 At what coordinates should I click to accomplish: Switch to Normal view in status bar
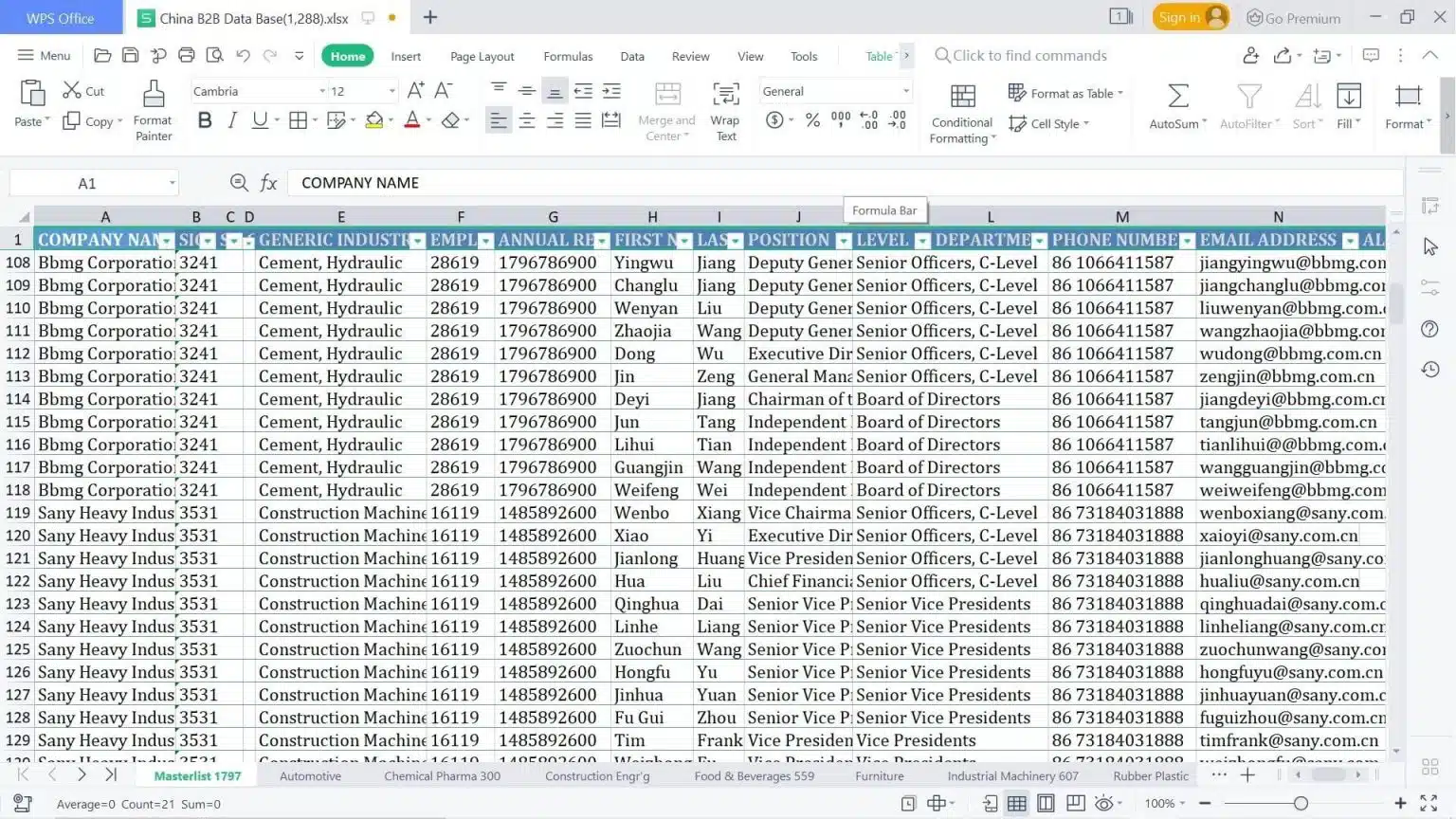(x=1017, y=804)
